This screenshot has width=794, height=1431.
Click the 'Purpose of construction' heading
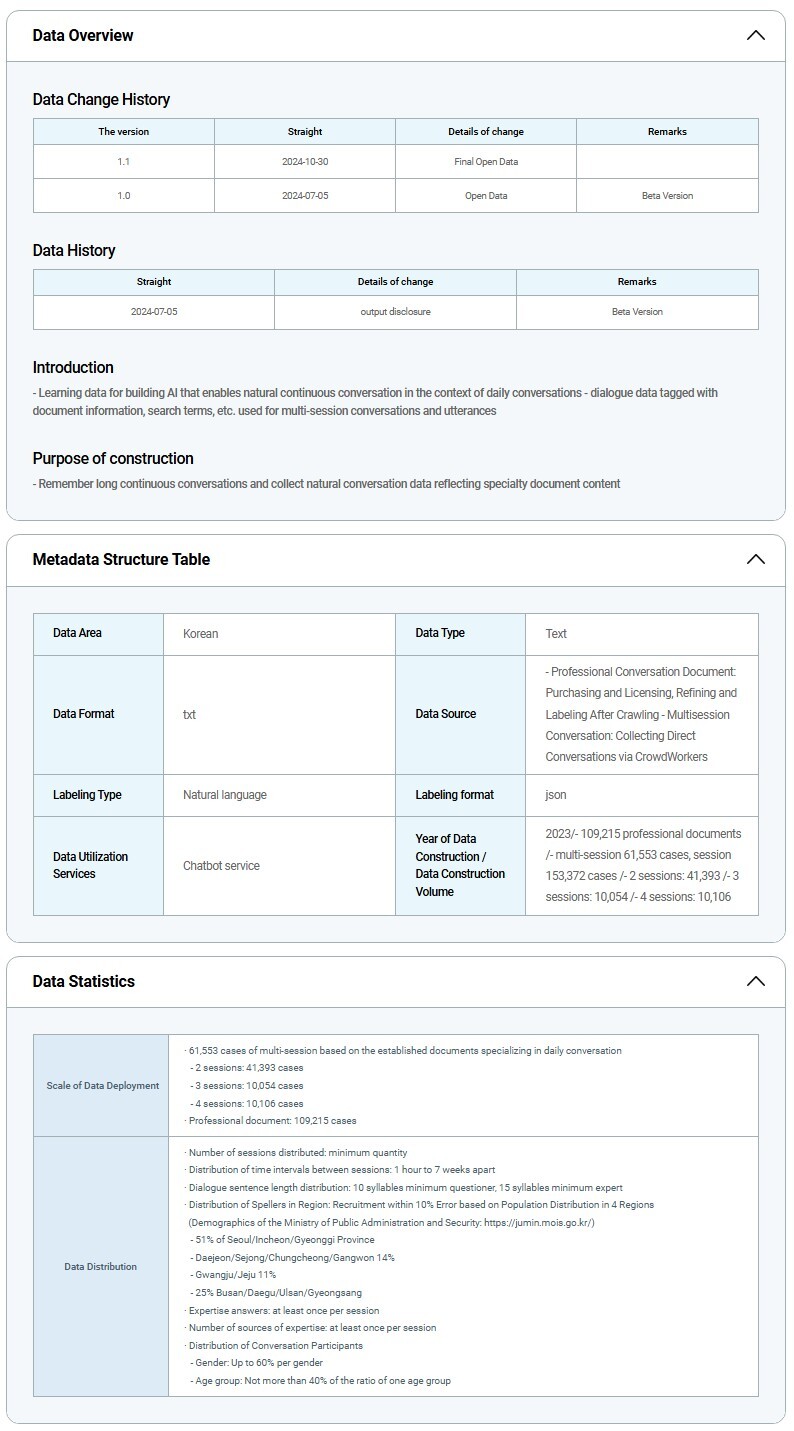pyautogui.click(x=113, y=459)
